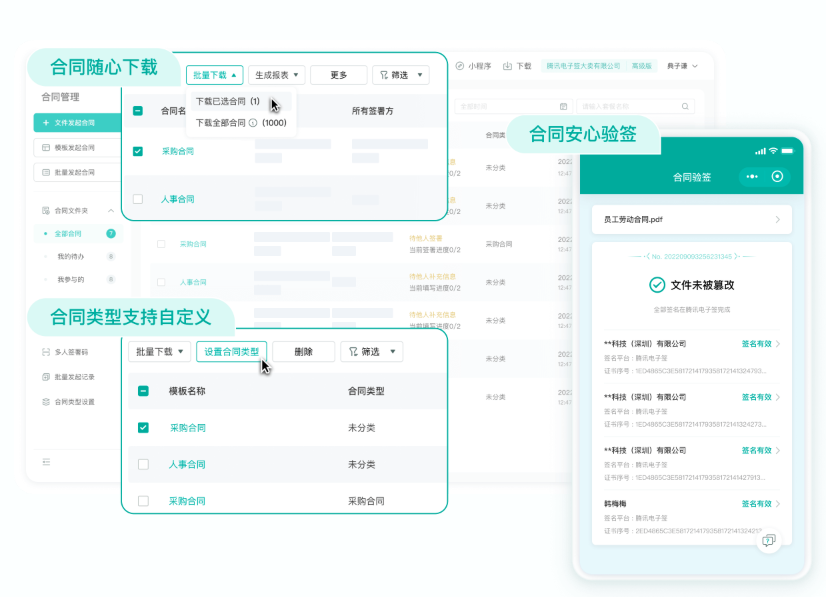Click the funnel icon in upper 筛选 button
This screenshot has height=597, width=826.
[384, 75]
